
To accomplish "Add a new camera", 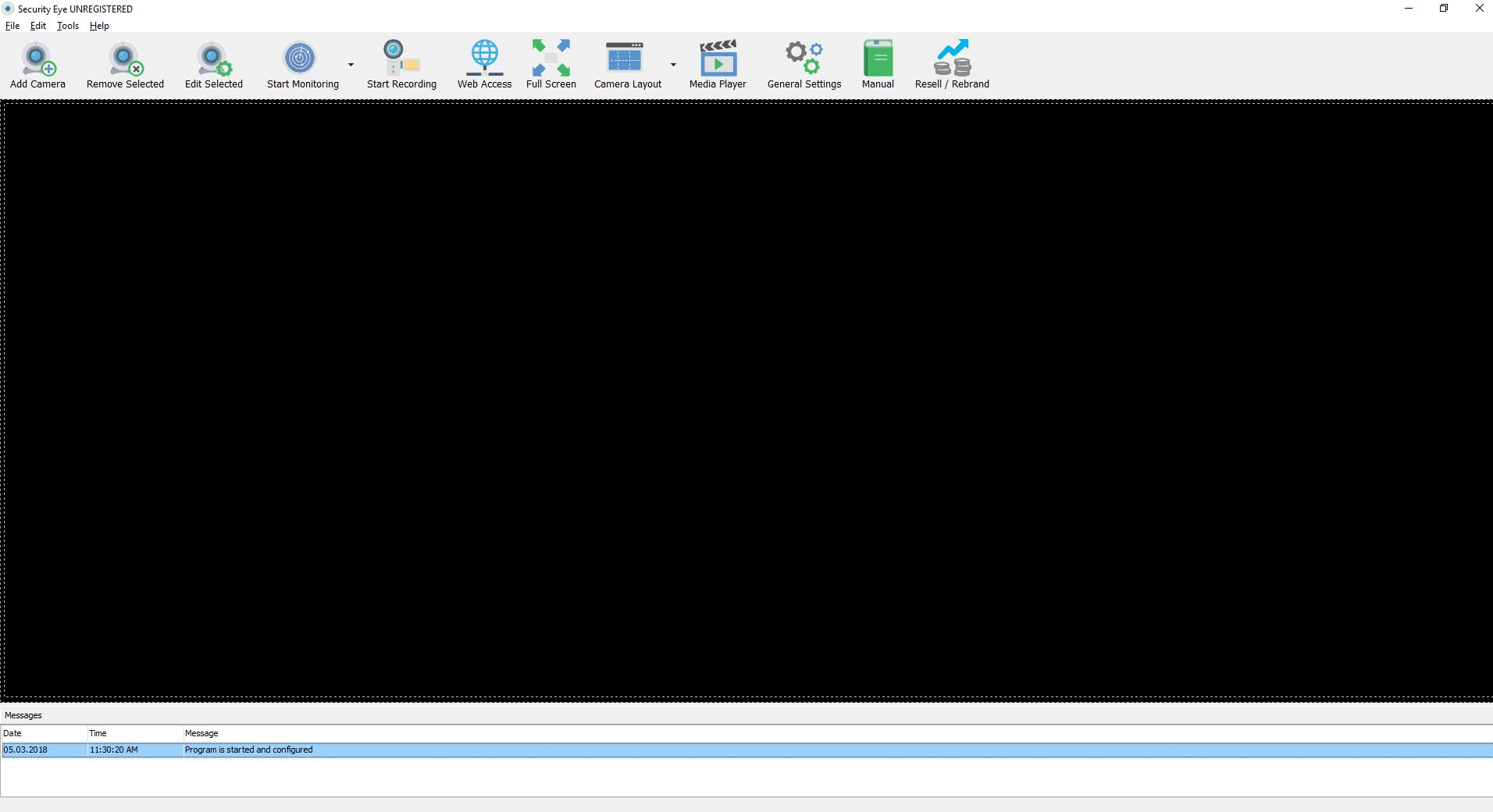I will pos(37,62).
